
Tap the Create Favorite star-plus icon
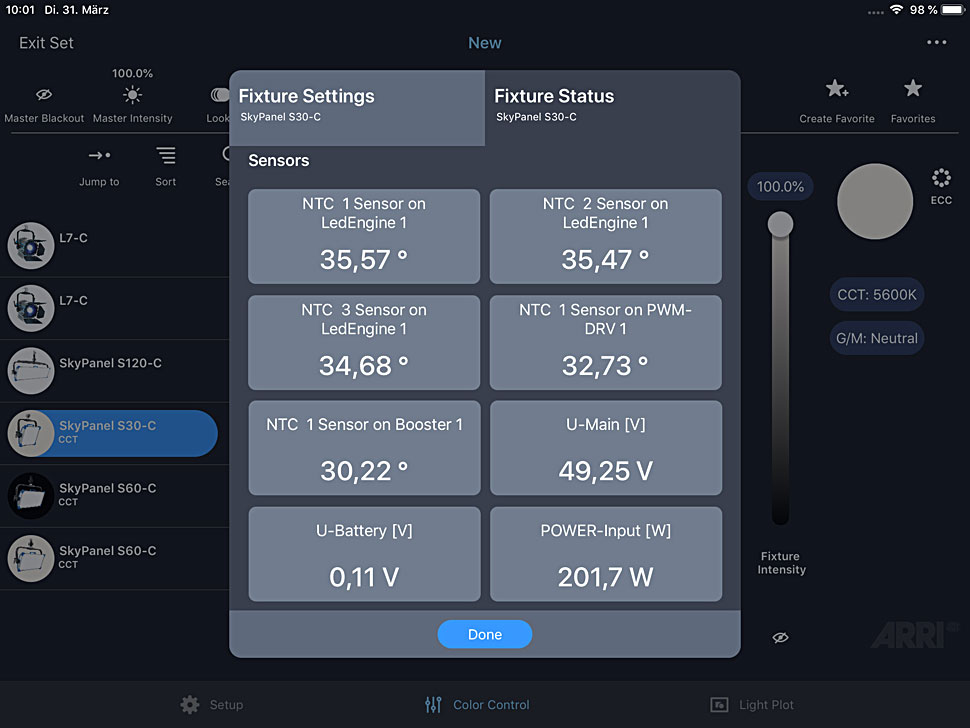tap(837, 89)
